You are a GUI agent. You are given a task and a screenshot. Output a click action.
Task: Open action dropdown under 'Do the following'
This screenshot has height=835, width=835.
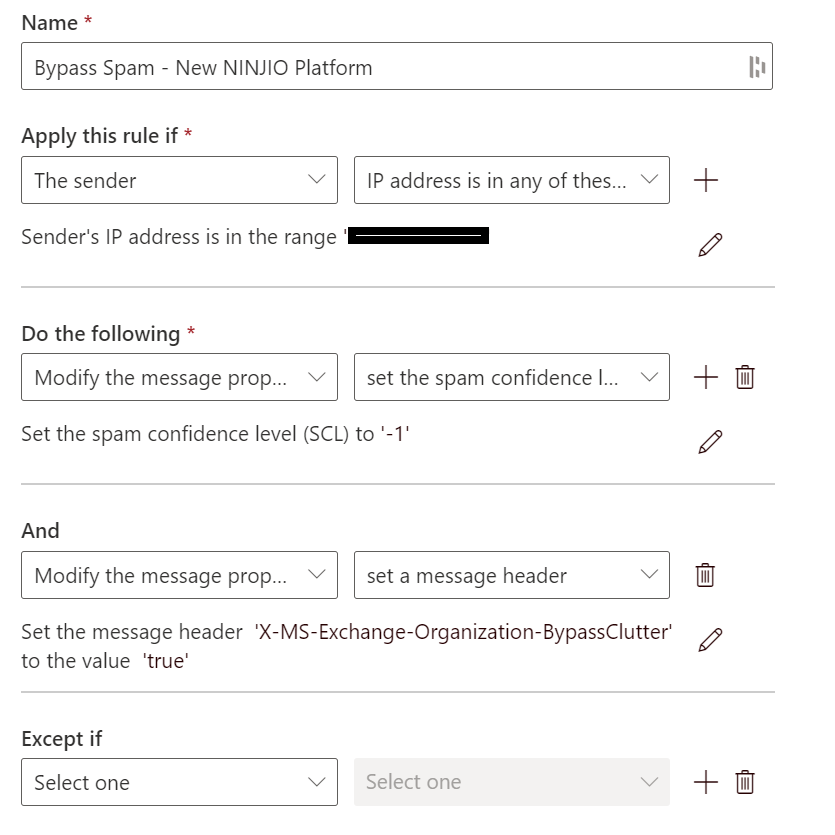178,378
